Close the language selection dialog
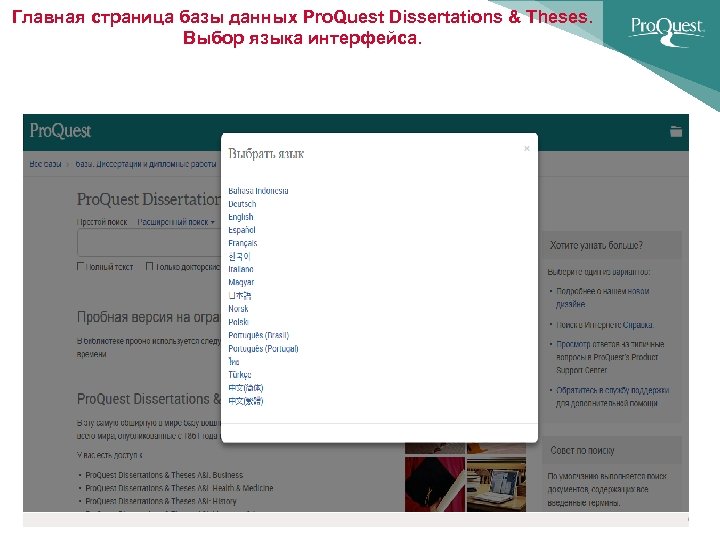Image resolution: width=720 pixels, height=540 pixels. [527, 148]
